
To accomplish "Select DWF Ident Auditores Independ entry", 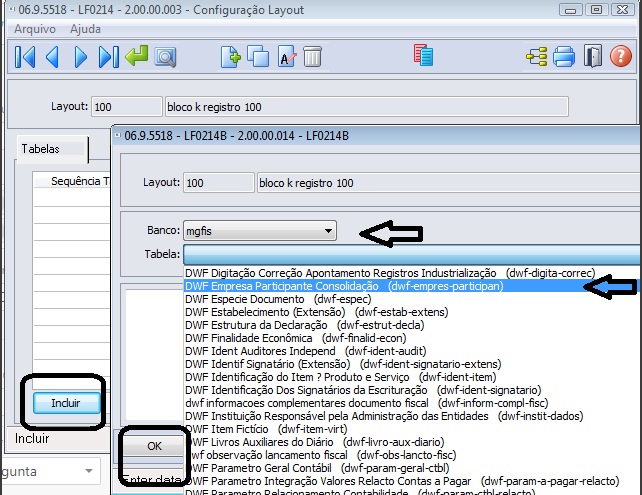I will 411,351.
